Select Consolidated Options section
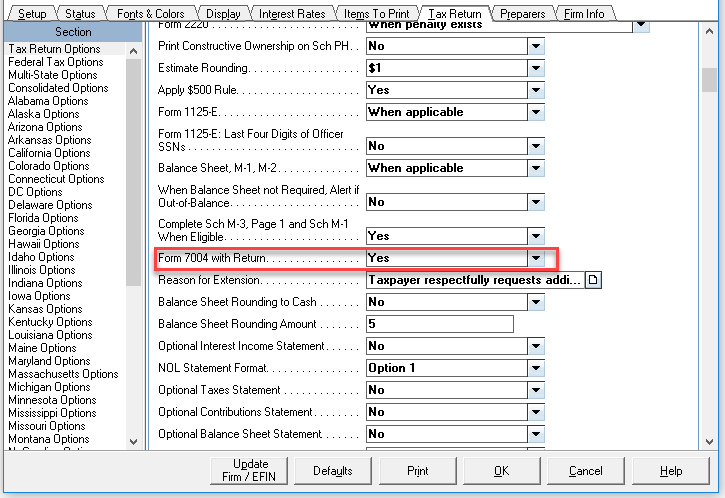The image size is (725, 498). point(58,88)
